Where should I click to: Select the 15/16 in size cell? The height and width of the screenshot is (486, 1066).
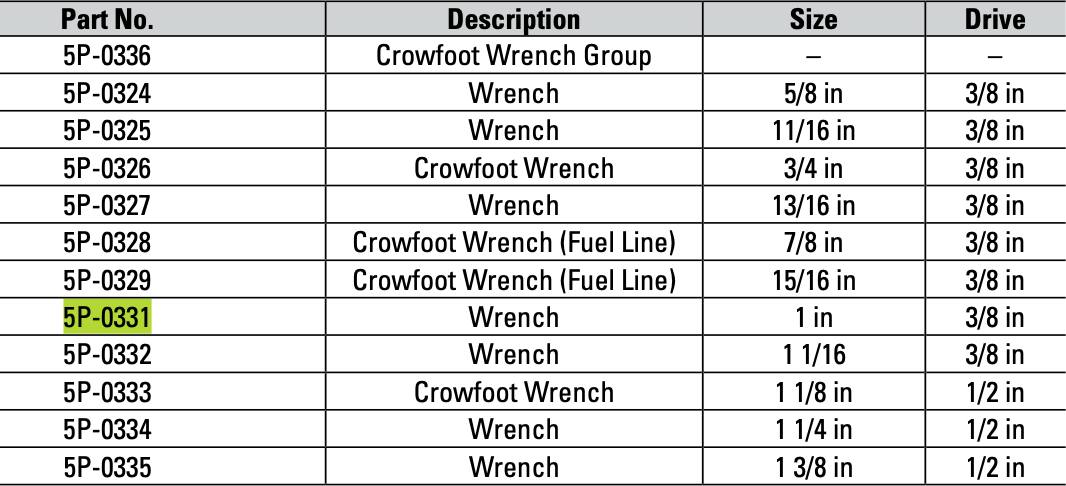point(812,281)
